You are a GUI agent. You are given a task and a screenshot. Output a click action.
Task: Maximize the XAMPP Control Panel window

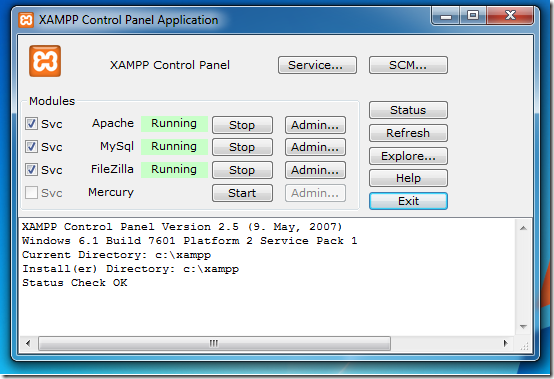(473, 16)
